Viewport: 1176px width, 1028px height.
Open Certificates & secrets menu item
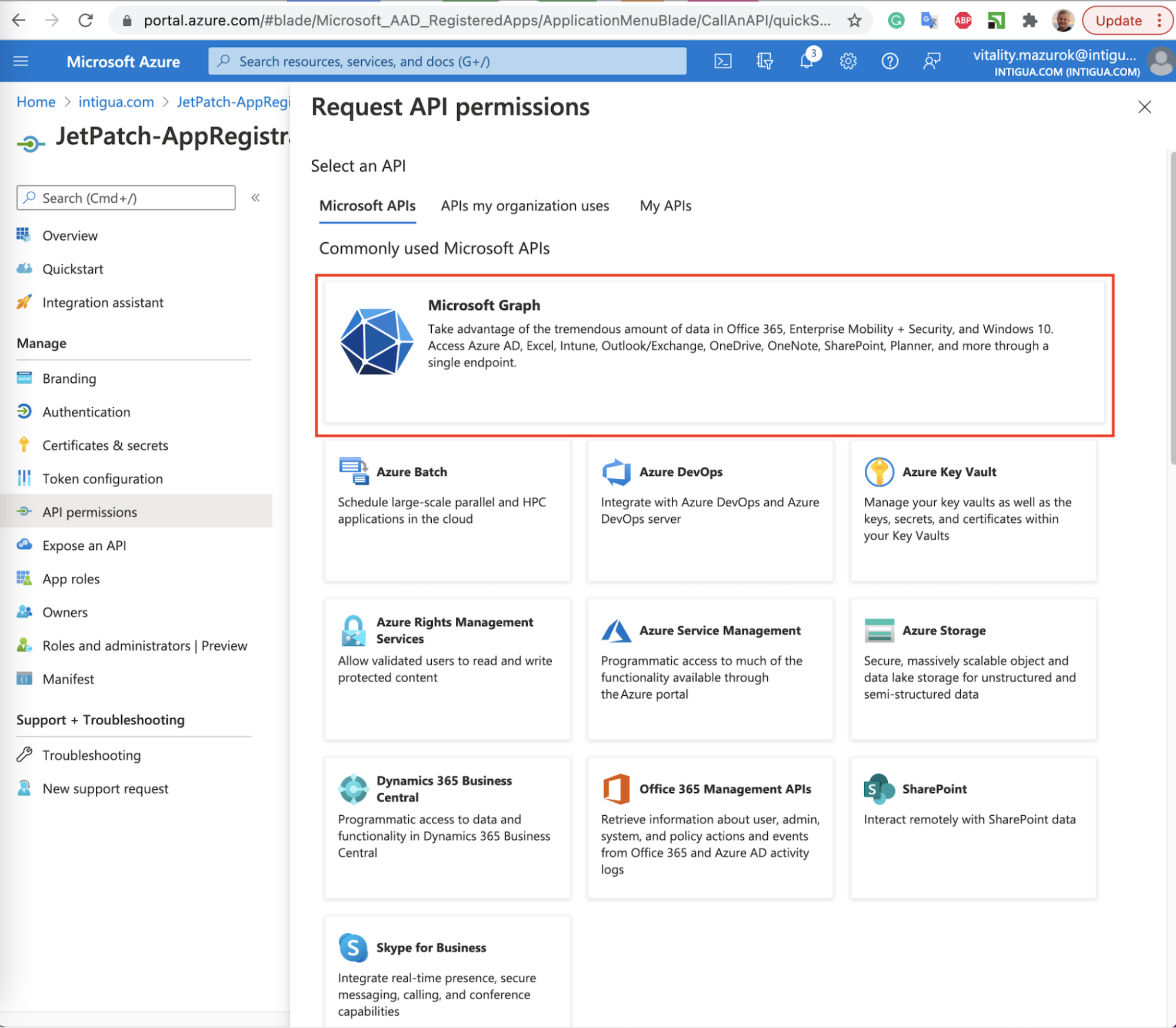(105, 445)
